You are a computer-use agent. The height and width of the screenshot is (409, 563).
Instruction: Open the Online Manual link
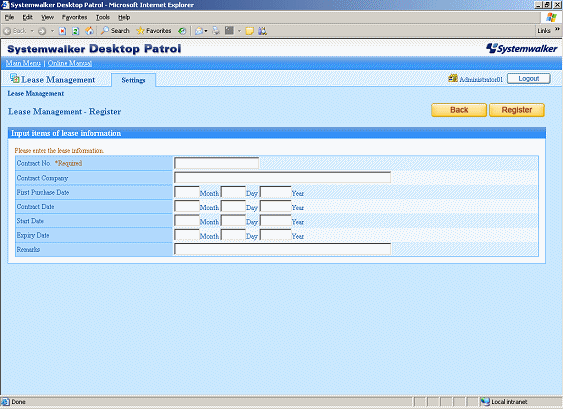click(x=70, y=63)
